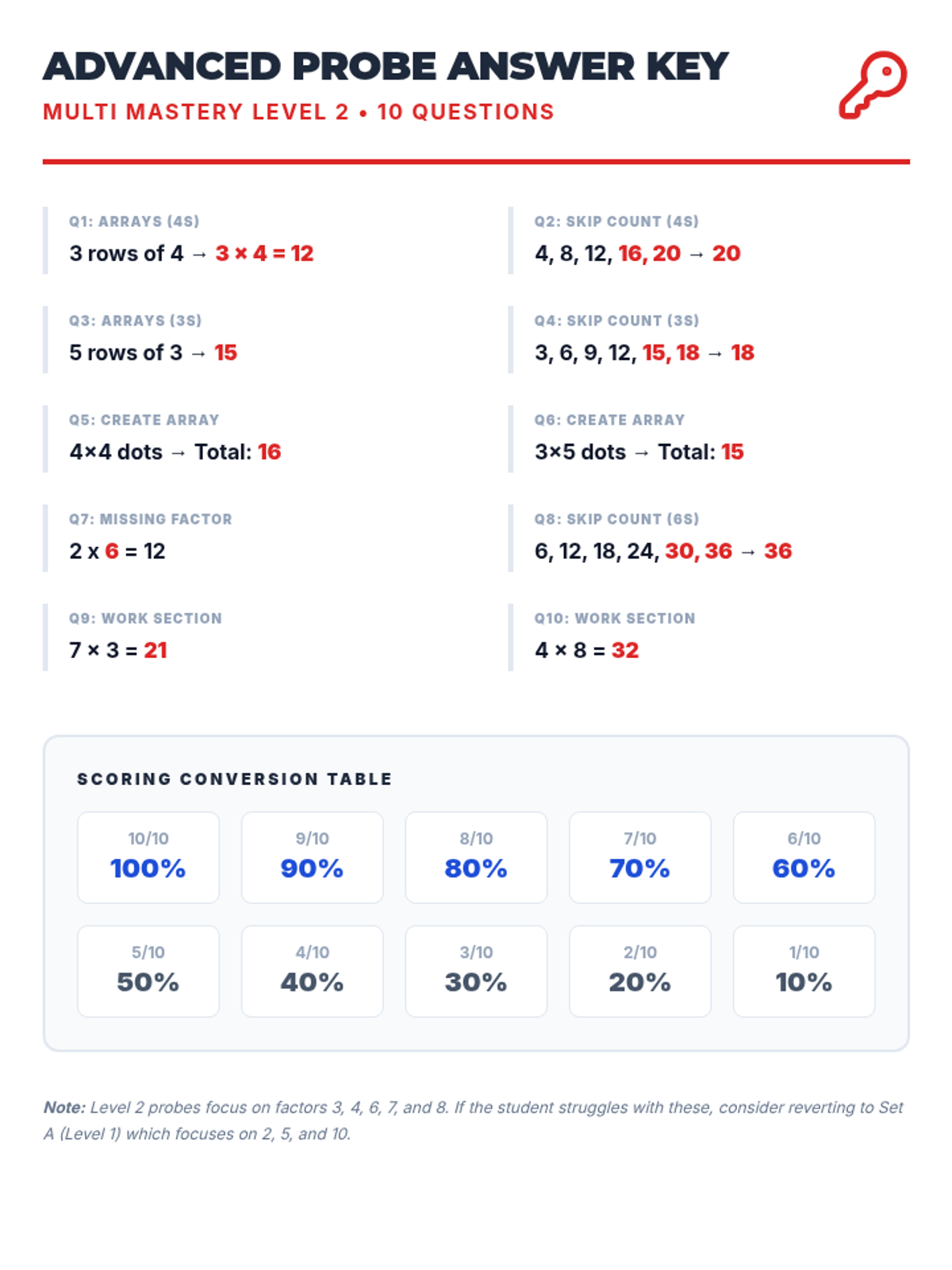
Task: Select the Q1 Arrays (4s) answer
Action: 192,253
